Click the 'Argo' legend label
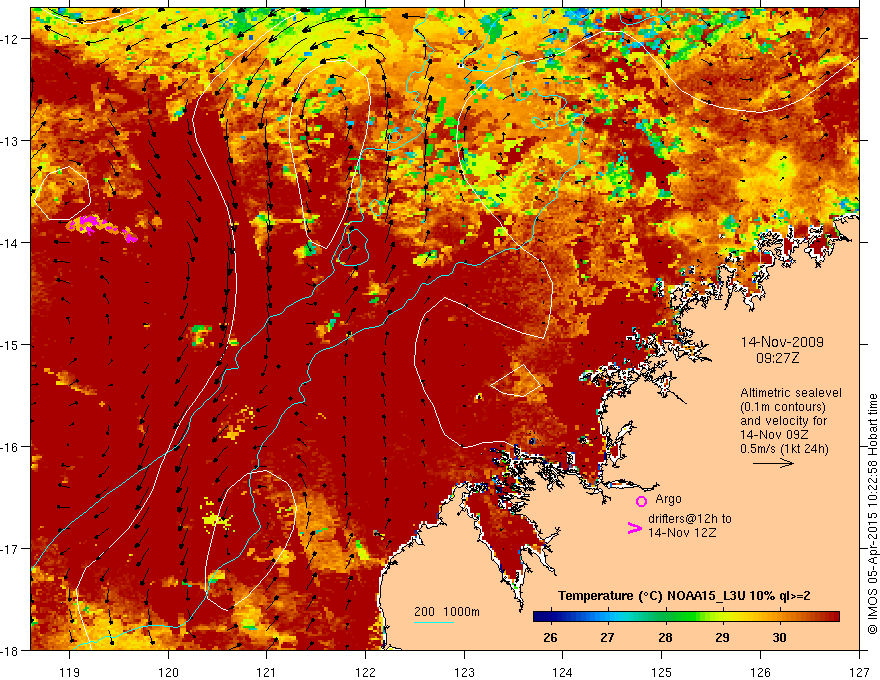Viewport: 880px width, 680px height. point(668,499)
